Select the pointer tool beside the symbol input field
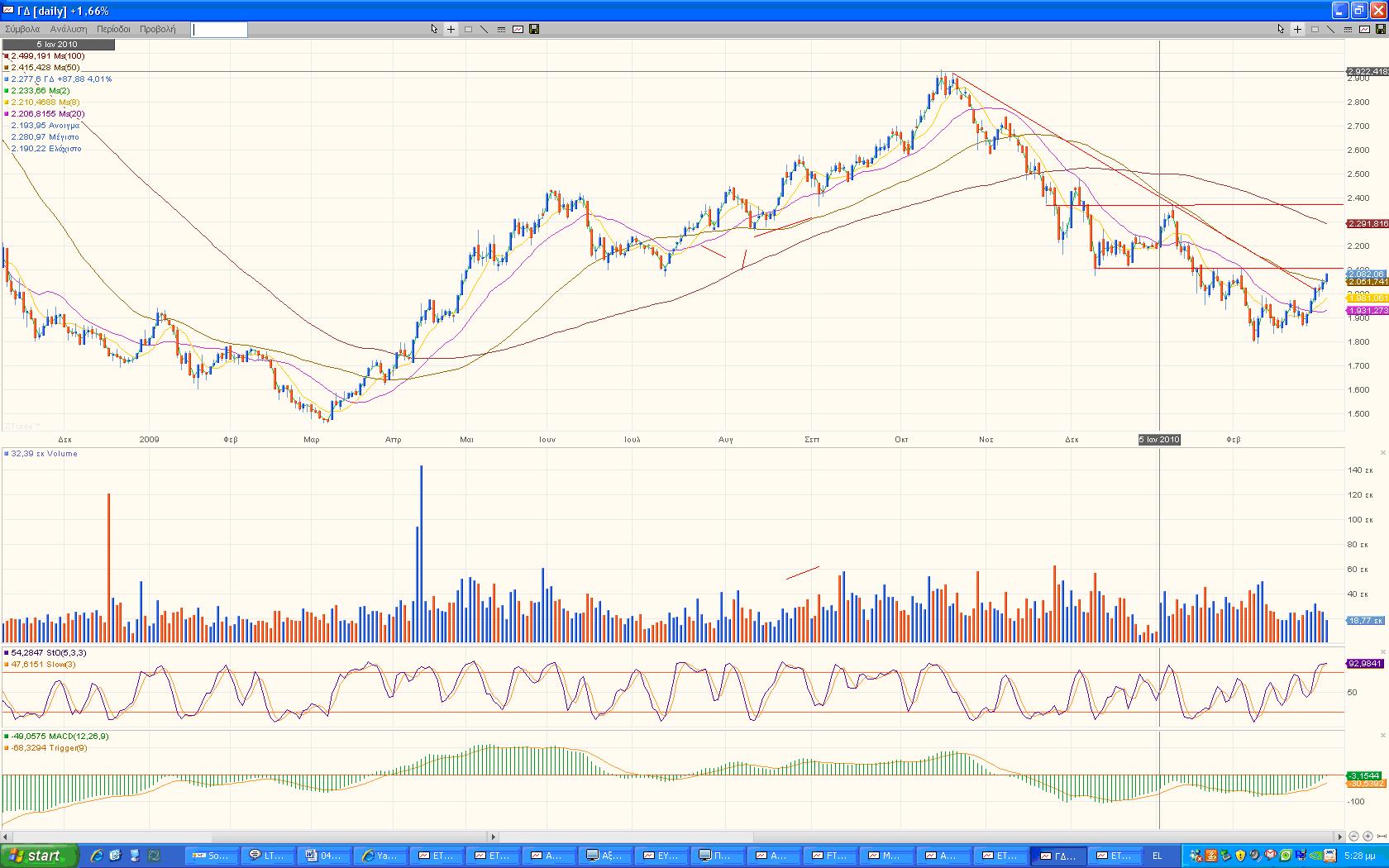Viewport: 1389px width, 868px height. (x=434, y=29)
